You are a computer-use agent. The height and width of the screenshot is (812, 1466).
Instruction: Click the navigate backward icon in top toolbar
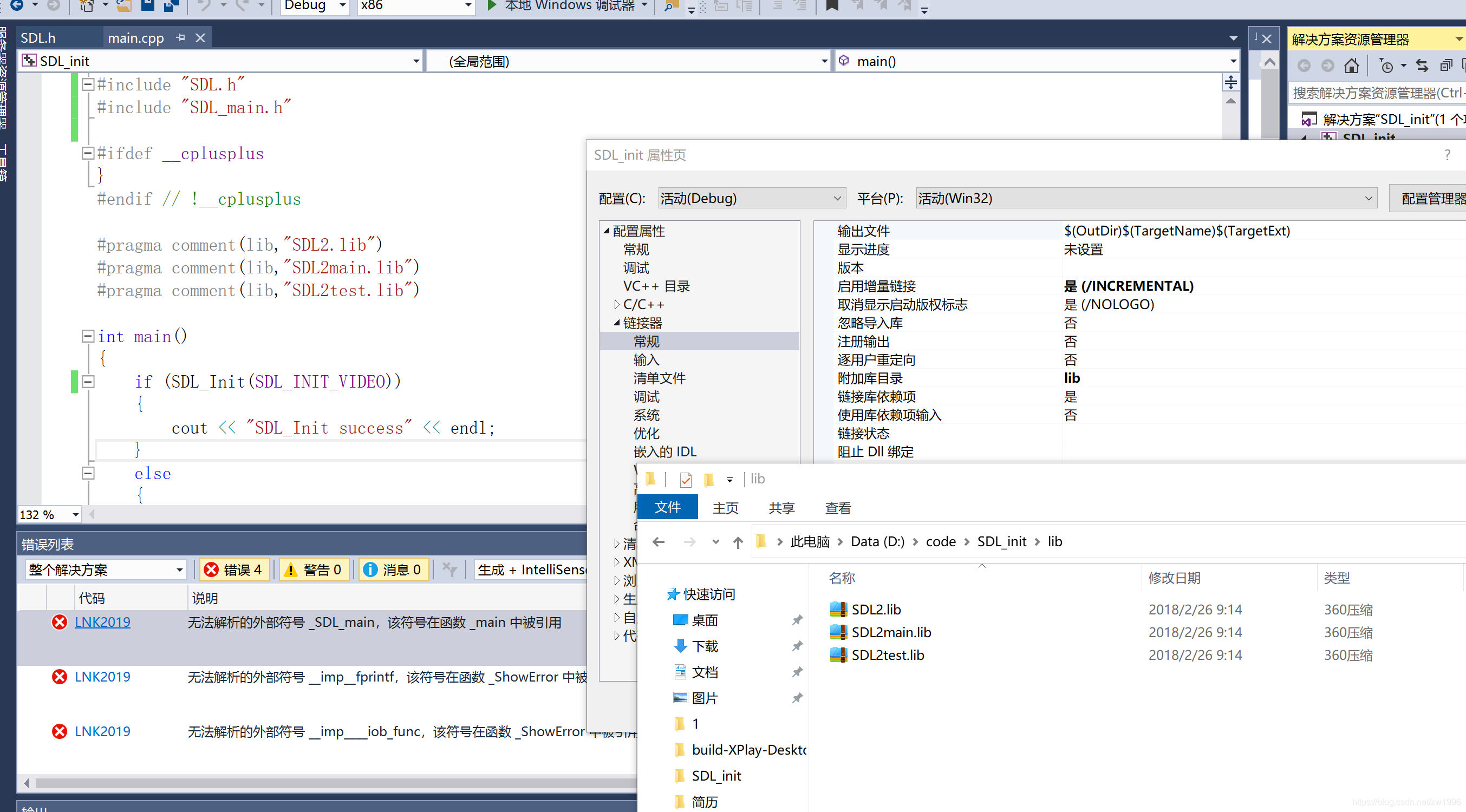pyautogui.click(x=17, y=6)
